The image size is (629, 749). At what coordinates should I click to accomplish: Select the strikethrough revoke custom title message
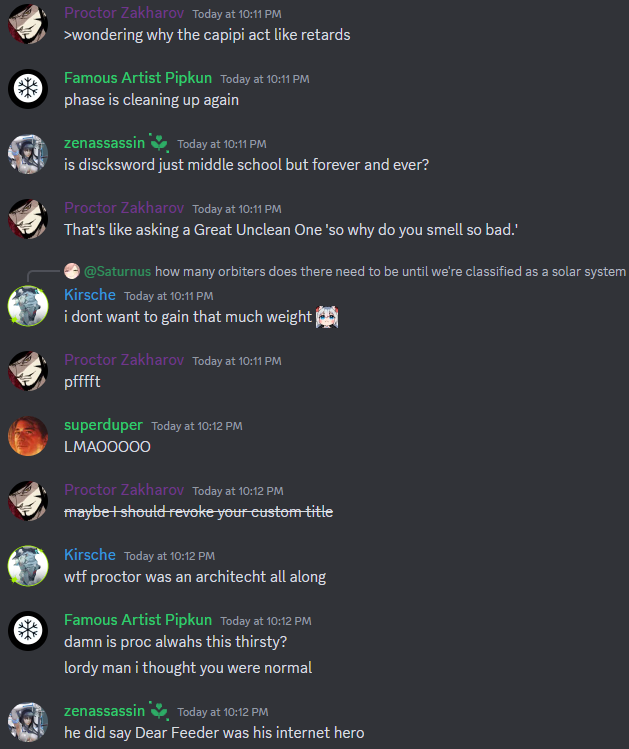point(199,512)
